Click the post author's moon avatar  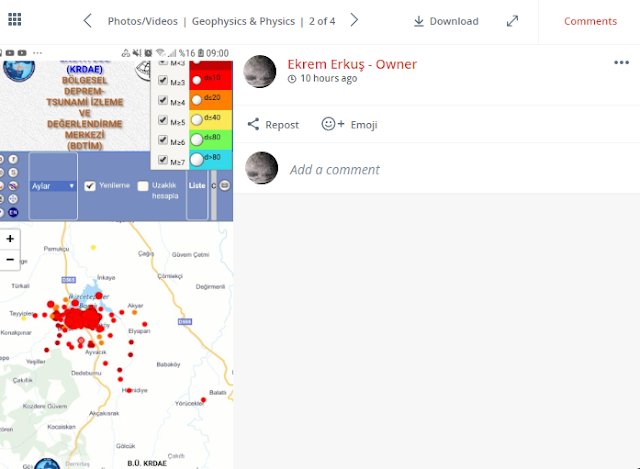pos(260,71)
